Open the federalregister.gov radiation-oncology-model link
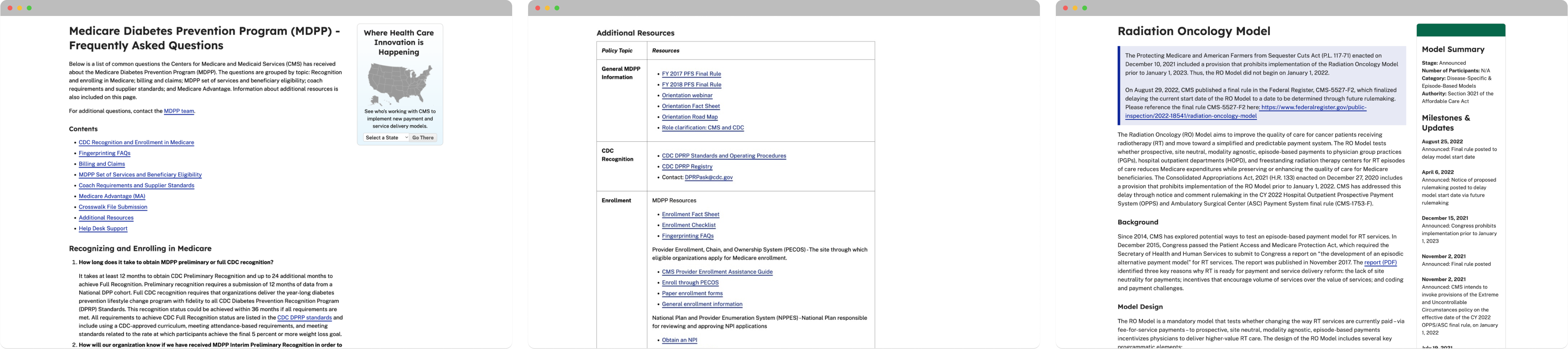 click(x=1245, y=111)
